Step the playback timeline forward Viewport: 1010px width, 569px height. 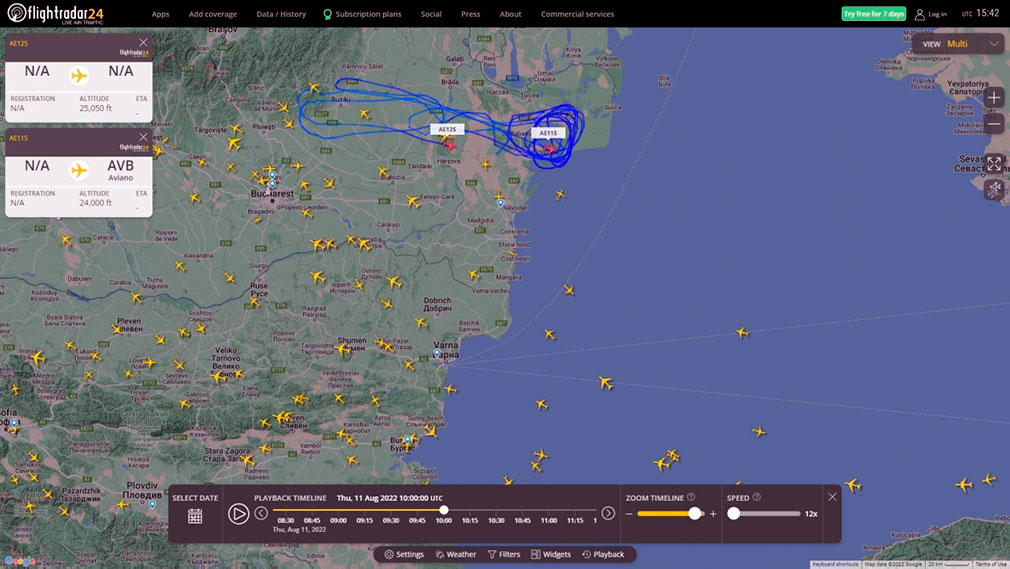coord(608,513)
